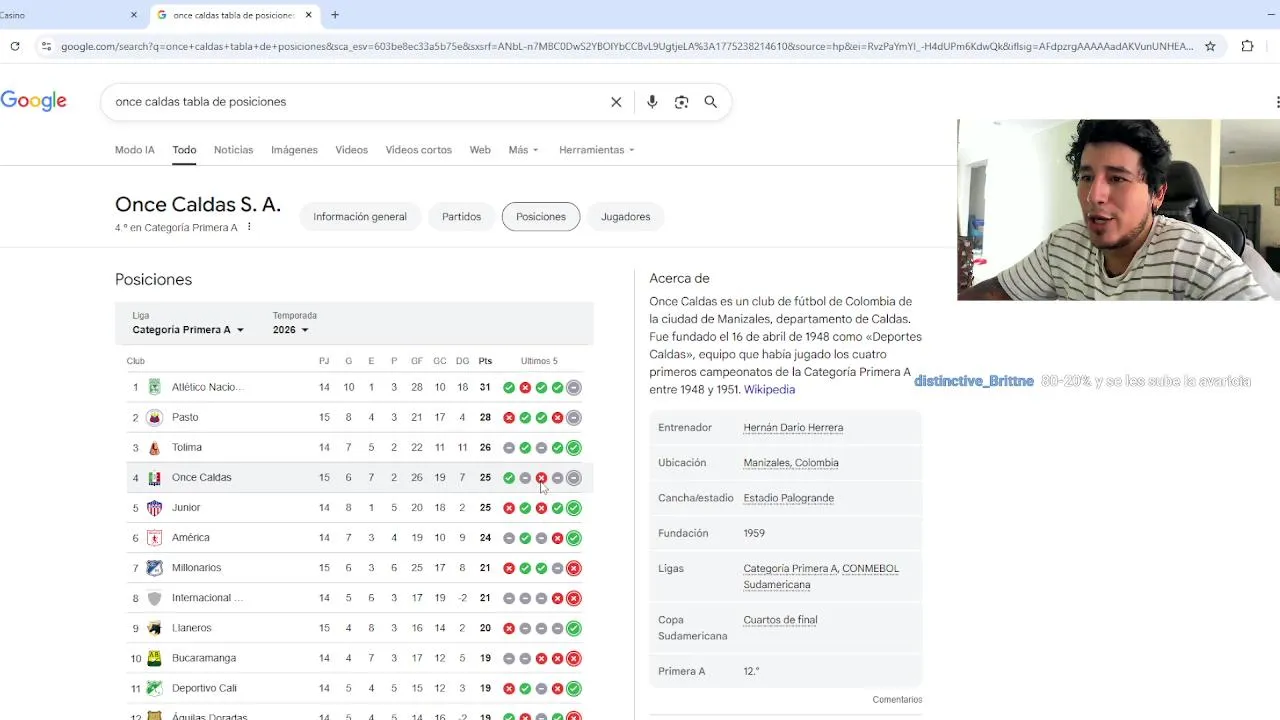Switch to Web results tab
This screenshot has height=720, width=1280.
click(480, 150)
